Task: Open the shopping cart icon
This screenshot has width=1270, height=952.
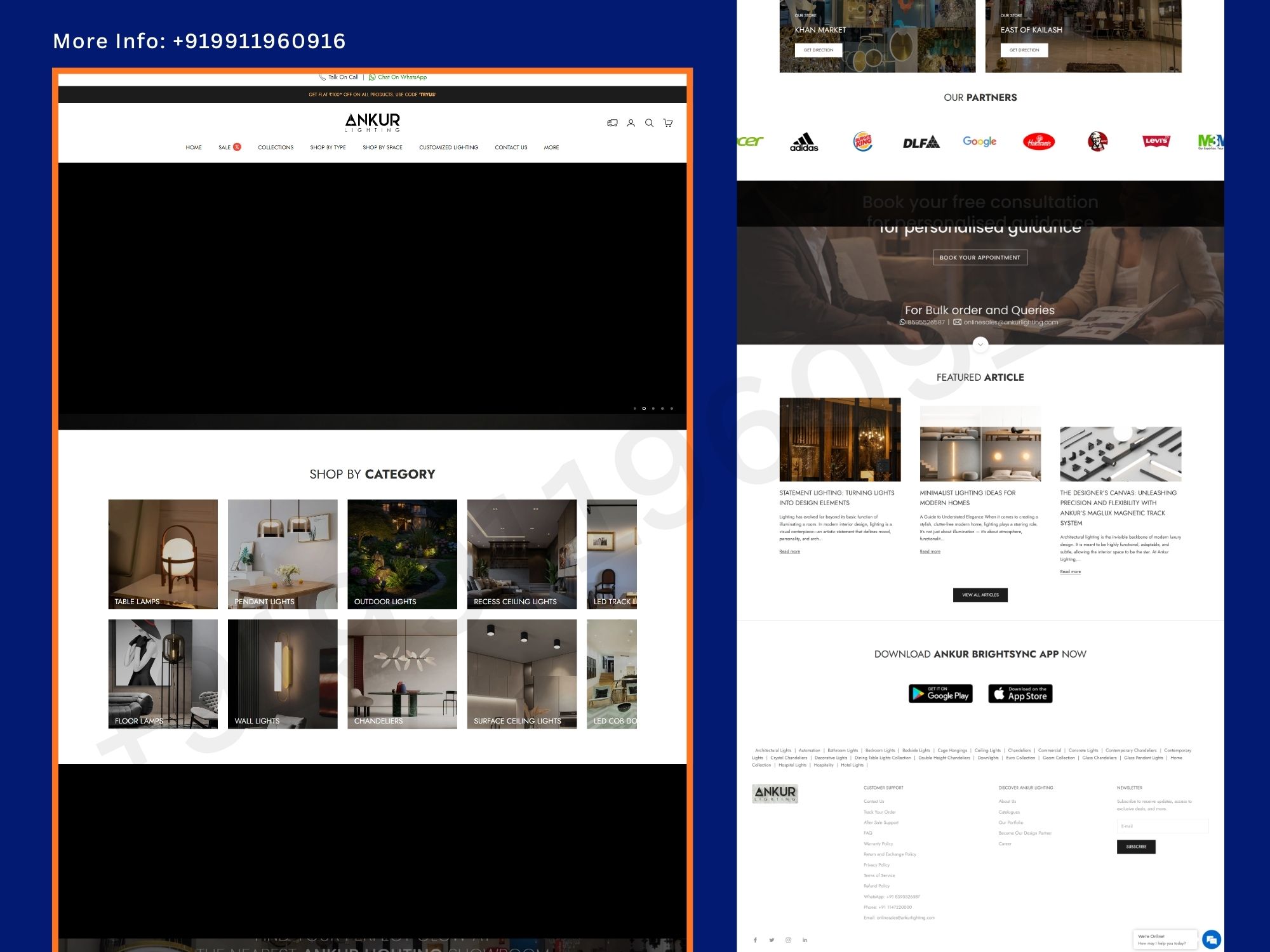Action: pyautogui.click(x=667, y=122)
